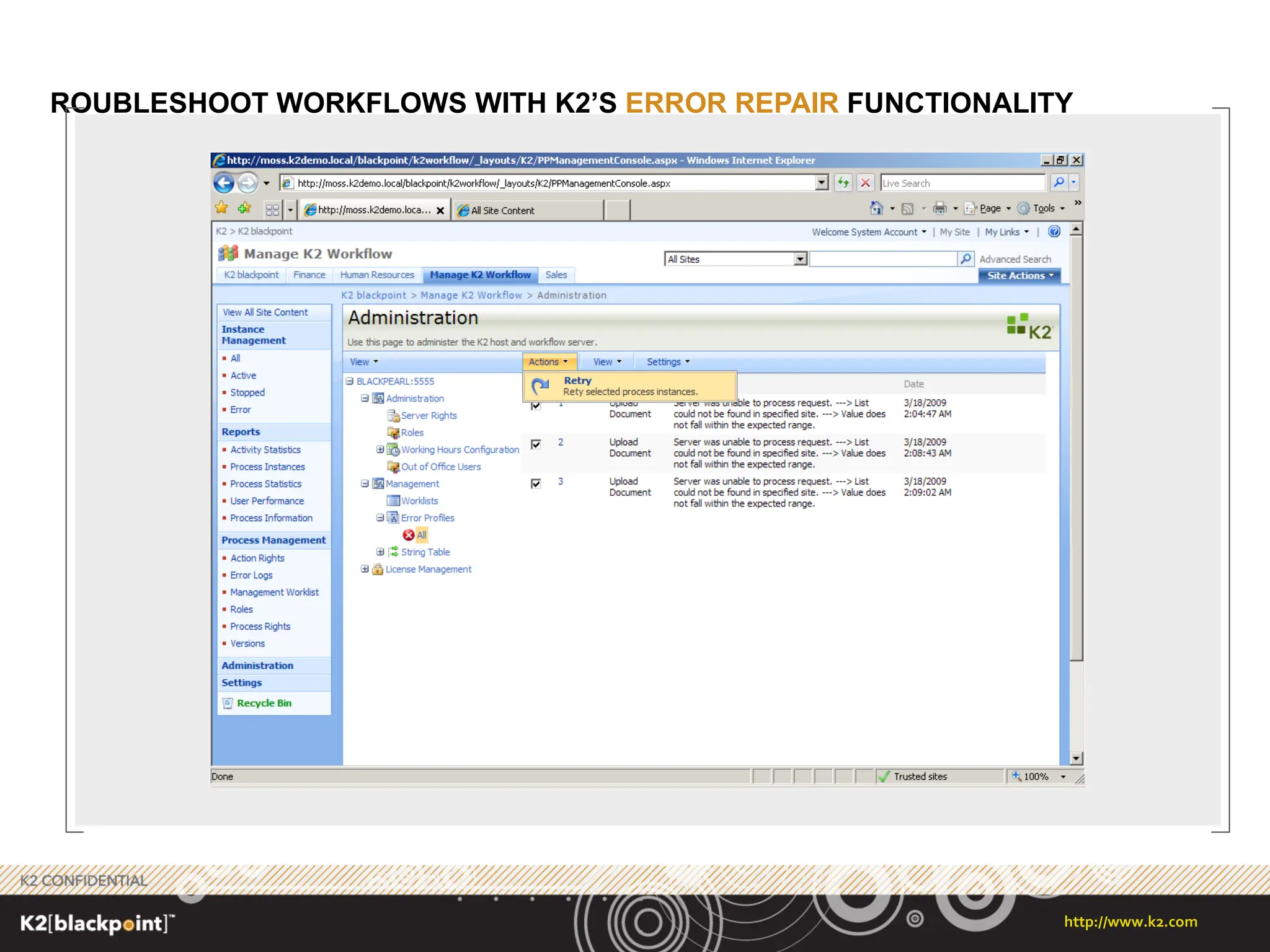Open the Settings menu in toolbar
The image size is (1270, 952).
(668, 361)
